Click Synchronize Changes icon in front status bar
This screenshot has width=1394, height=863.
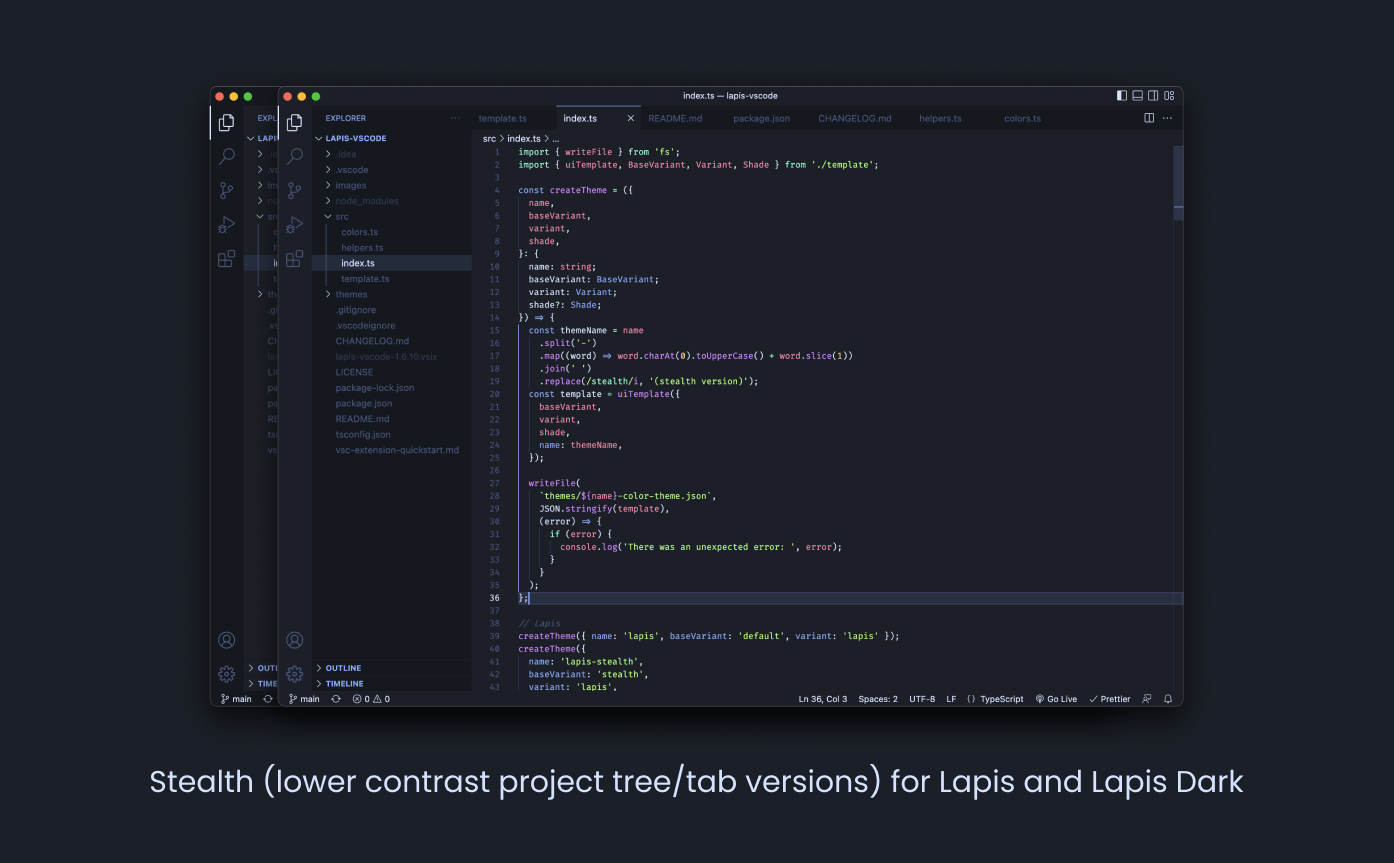click(336, 699)
